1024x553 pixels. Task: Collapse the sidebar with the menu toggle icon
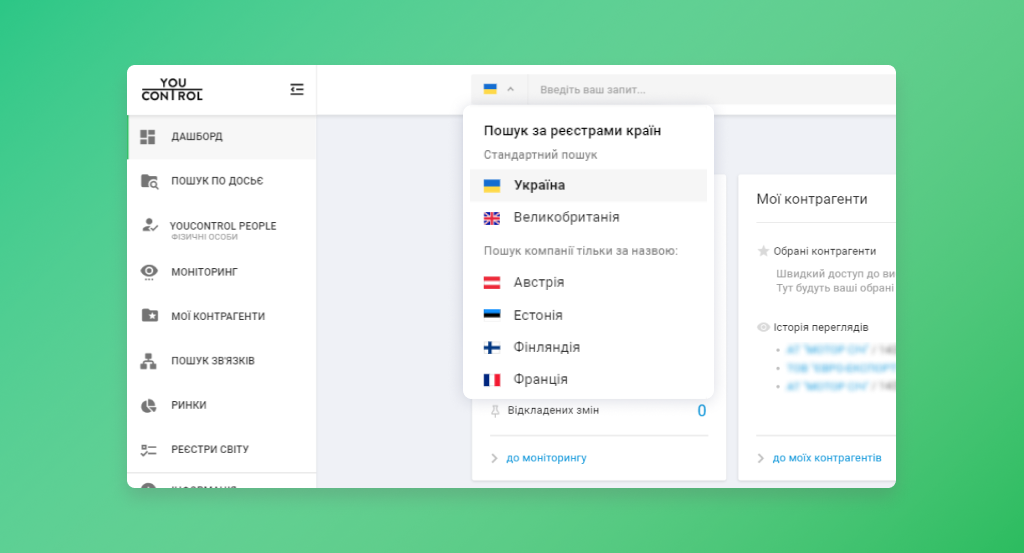click(296, 89)
